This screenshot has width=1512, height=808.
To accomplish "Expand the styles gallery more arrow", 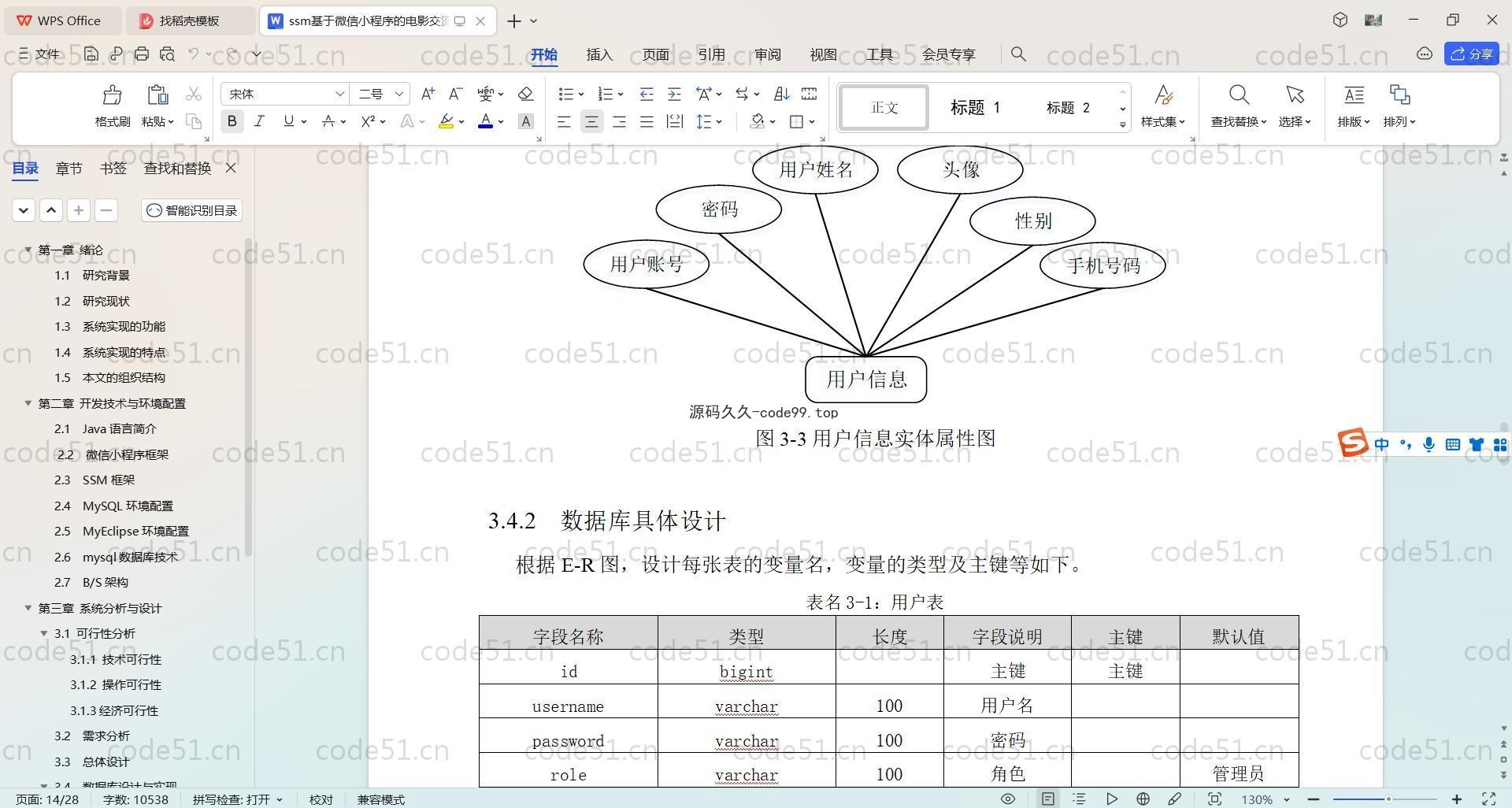I will pyautogui.click(x=1122, y=124).
